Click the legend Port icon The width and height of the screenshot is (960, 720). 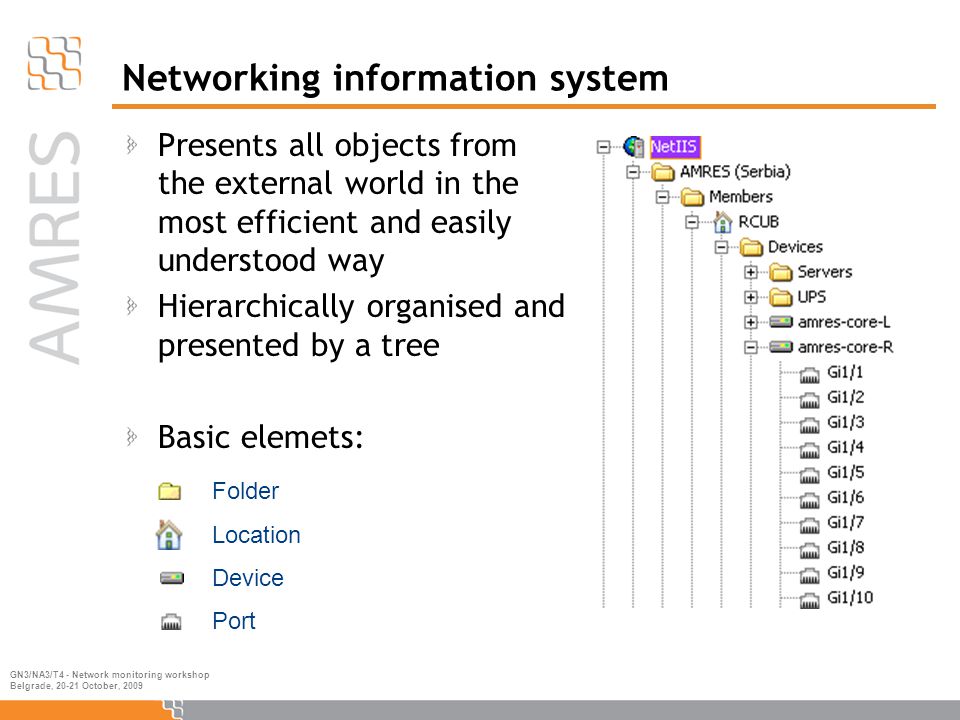click(171, 621)
